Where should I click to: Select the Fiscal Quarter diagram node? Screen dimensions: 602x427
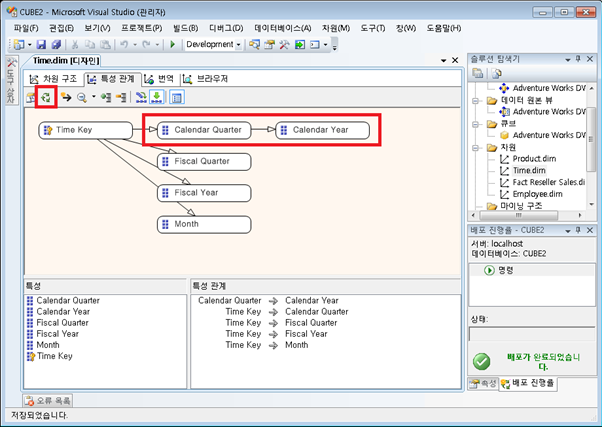pos(204,162)
